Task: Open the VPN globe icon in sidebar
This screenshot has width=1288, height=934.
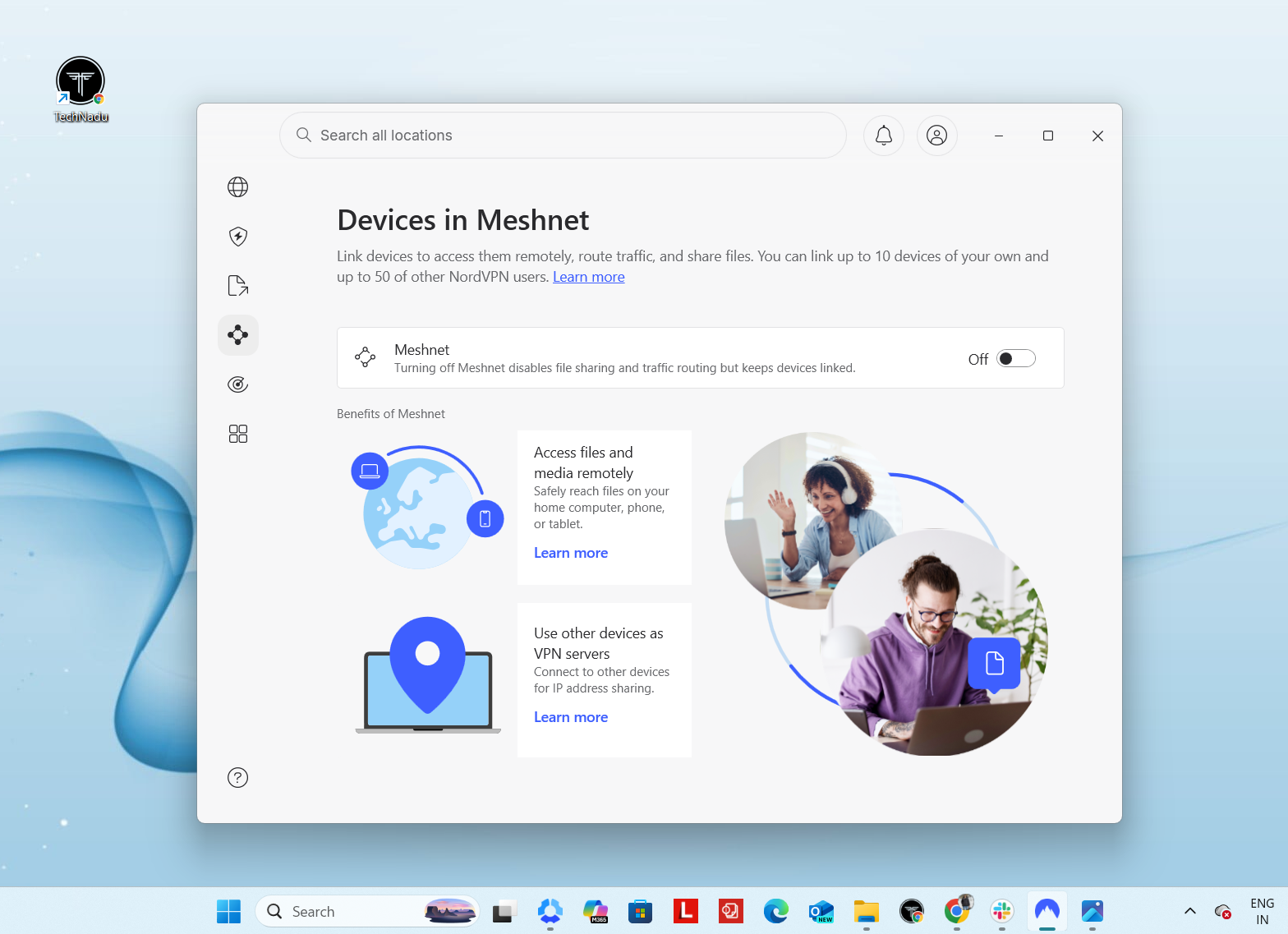Action: point(238,187)
